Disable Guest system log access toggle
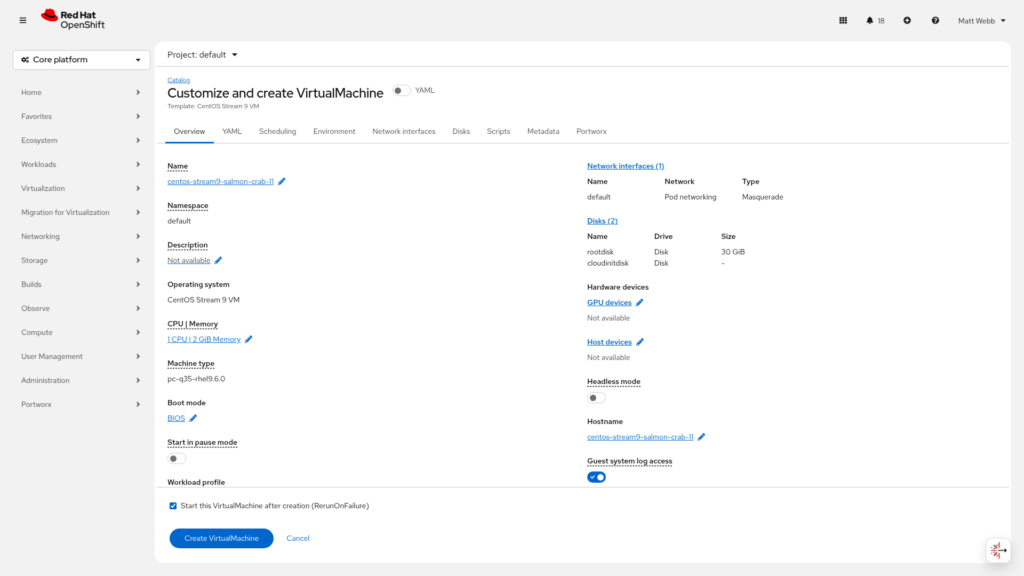This screenshot has width=1024, height=576. pyautogui.click(x=596, y=477)
